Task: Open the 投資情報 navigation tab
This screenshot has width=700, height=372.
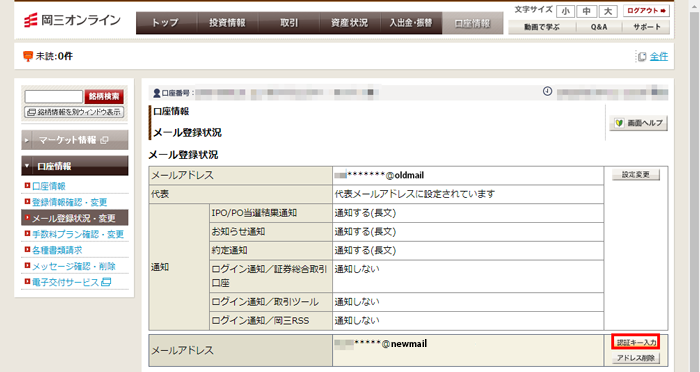Action: (227, 23)
